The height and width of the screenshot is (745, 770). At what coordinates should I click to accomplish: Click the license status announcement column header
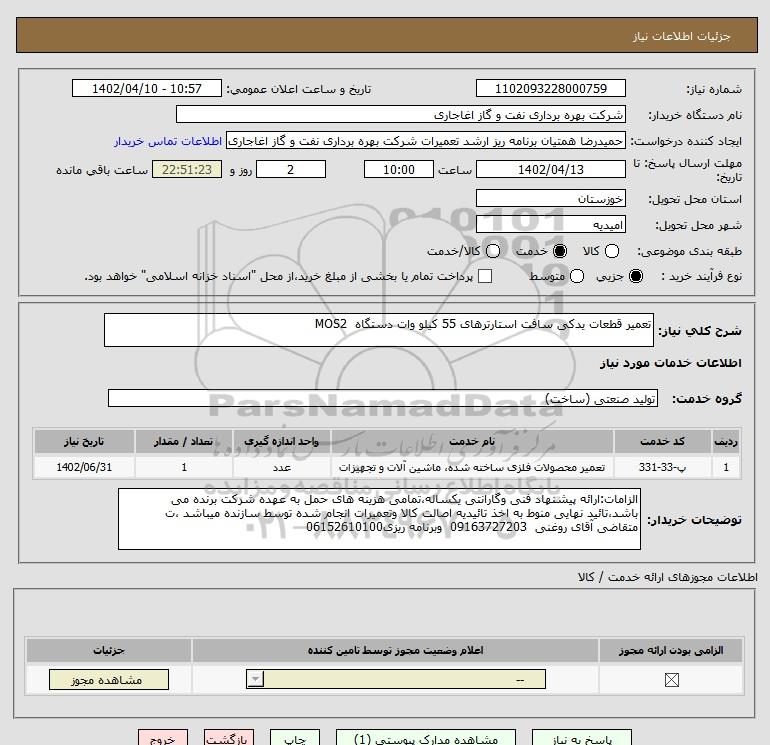click(x=395, y=650)
